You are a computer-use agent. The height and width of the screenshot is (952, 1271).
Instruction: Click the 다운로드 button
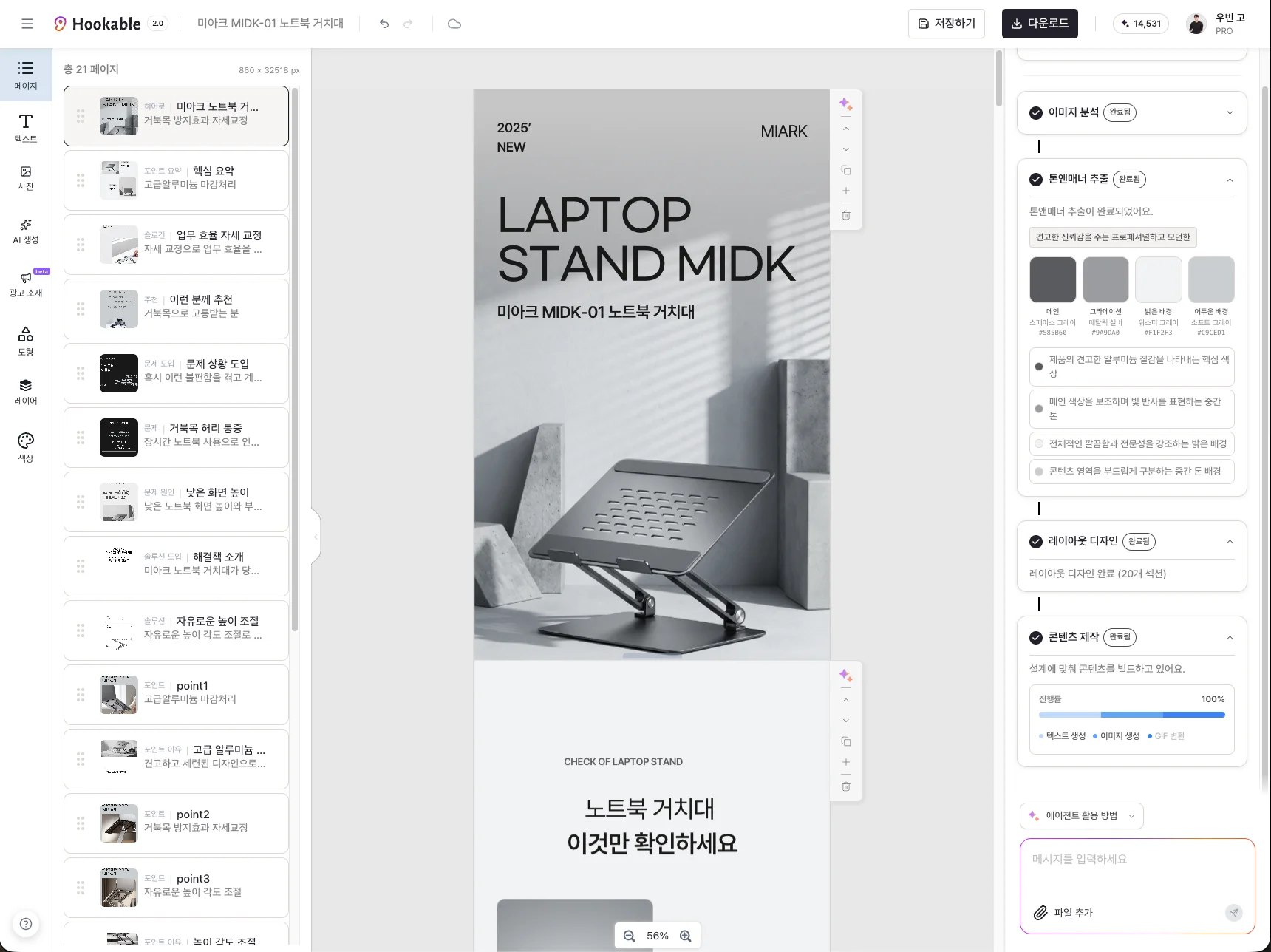pyautogui.click(x=1040, y=24)
